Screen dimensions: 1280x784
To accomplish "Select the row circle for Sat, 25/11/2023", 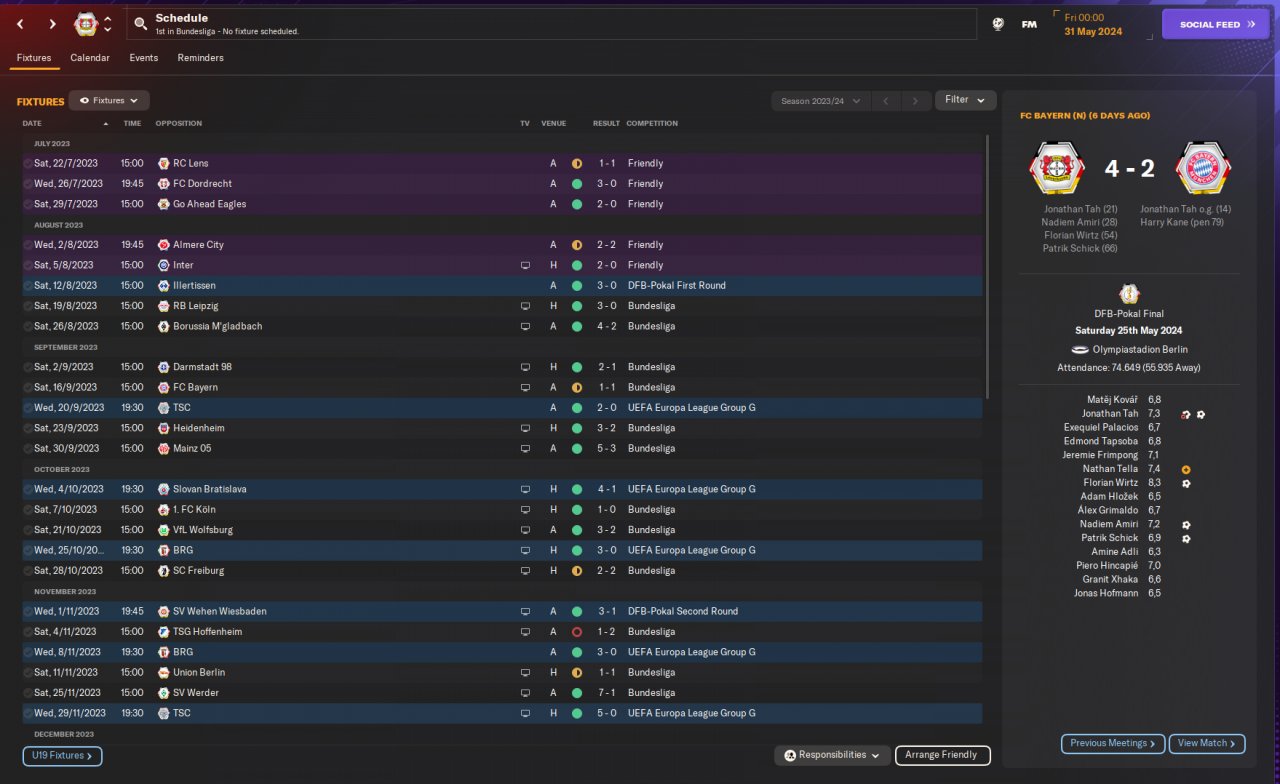I will click(x=28, y=693).
